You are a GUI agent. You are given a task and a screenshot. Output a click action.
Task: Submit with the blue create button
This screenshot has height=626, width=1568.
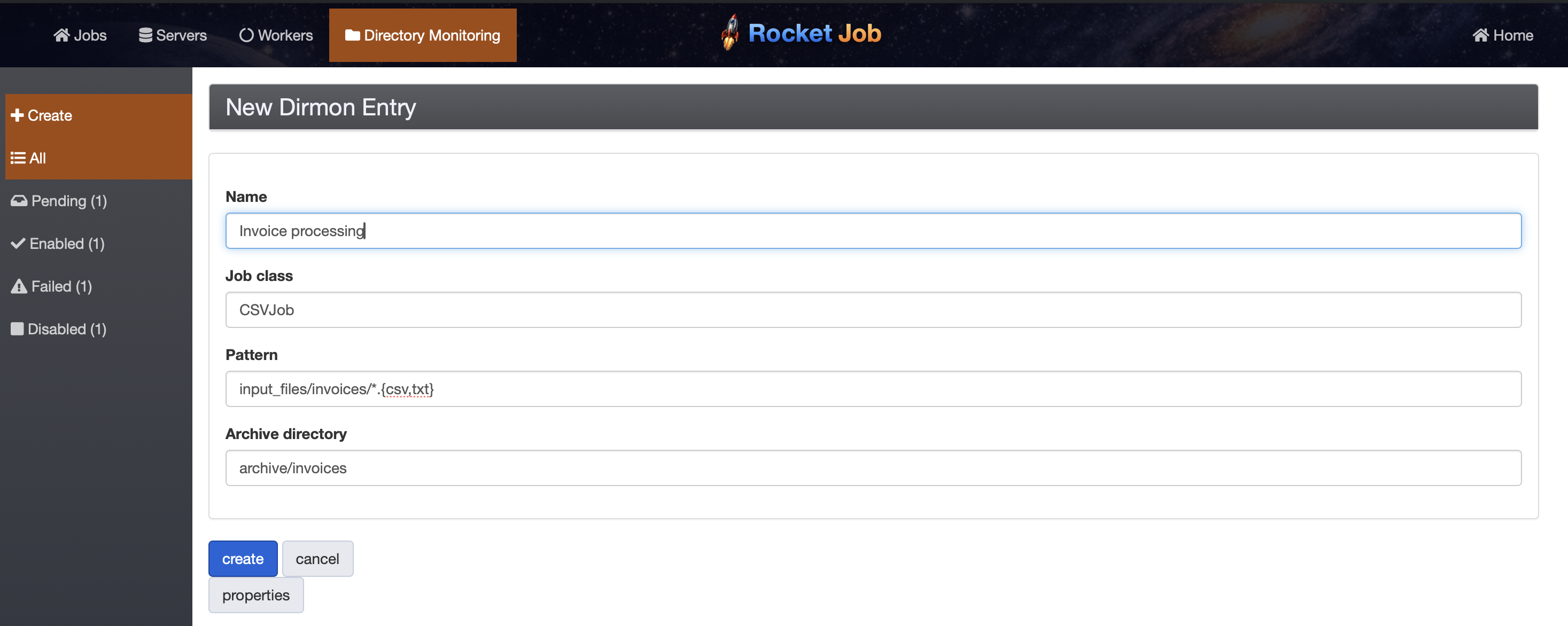coord(243,559)
